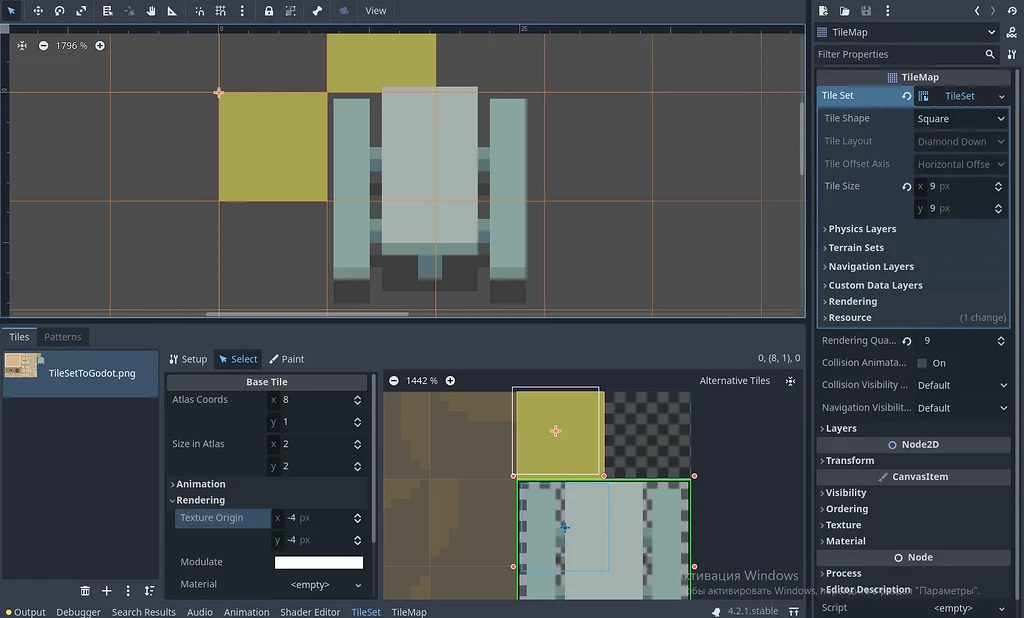Toggle smart snapping magnet icon
Viewport: 1024px width, 618px height.
coord(199,10)
